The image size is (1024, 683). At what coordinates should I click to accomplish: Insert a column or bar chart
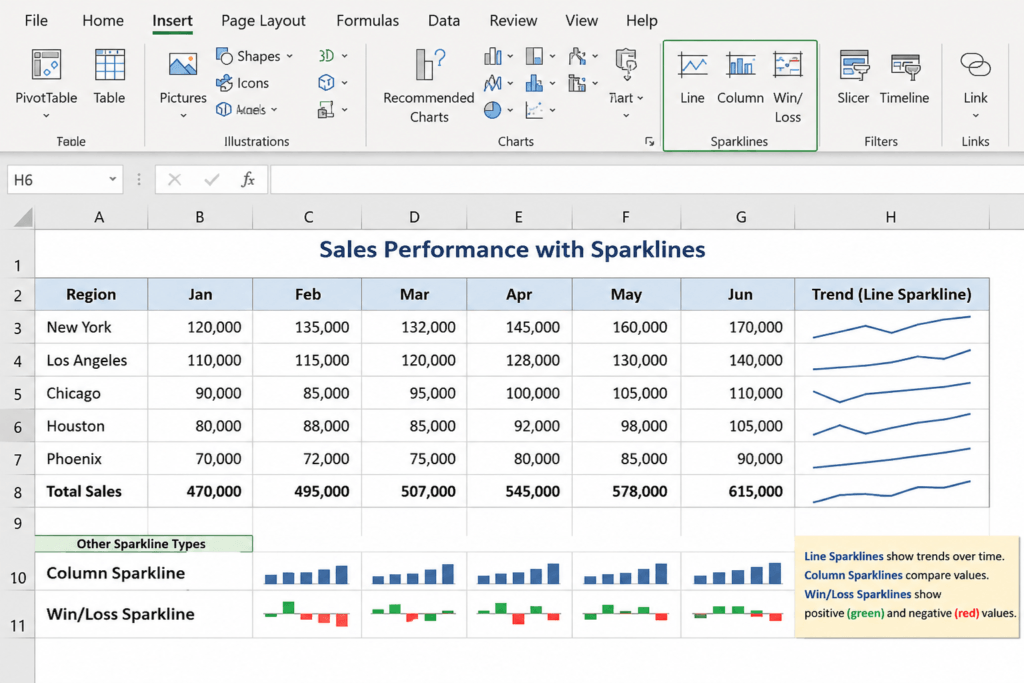pos(492,56)
